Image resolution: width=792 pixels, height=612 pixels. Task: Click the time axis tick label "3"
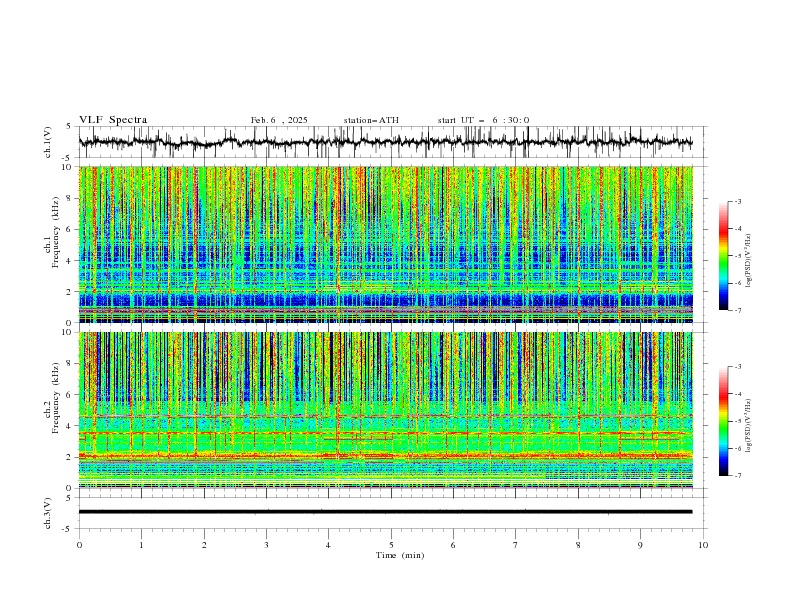click(x=266, y=545)
